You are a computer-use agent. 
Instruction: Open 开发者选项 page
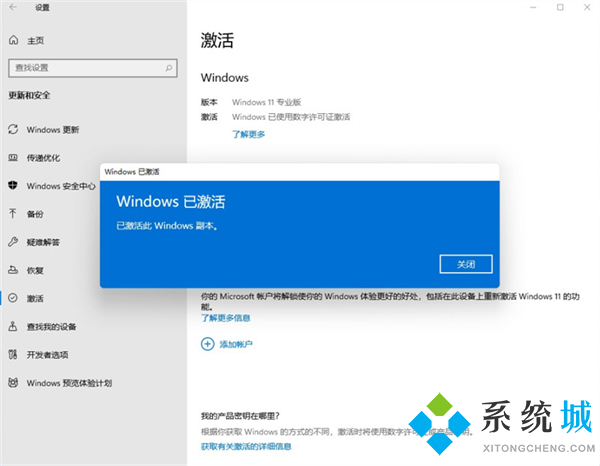[47, 355]
